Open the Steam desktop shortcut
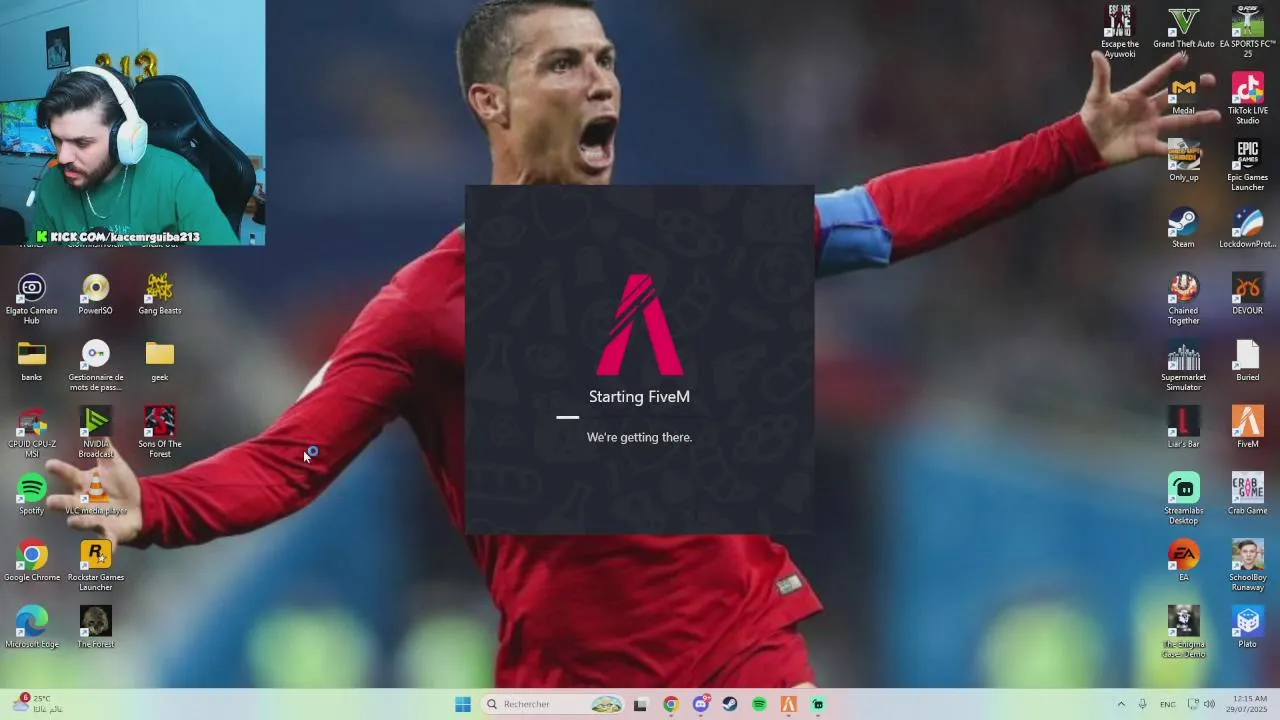This screenshot has width=1280, height=720. click(1183, 227)
